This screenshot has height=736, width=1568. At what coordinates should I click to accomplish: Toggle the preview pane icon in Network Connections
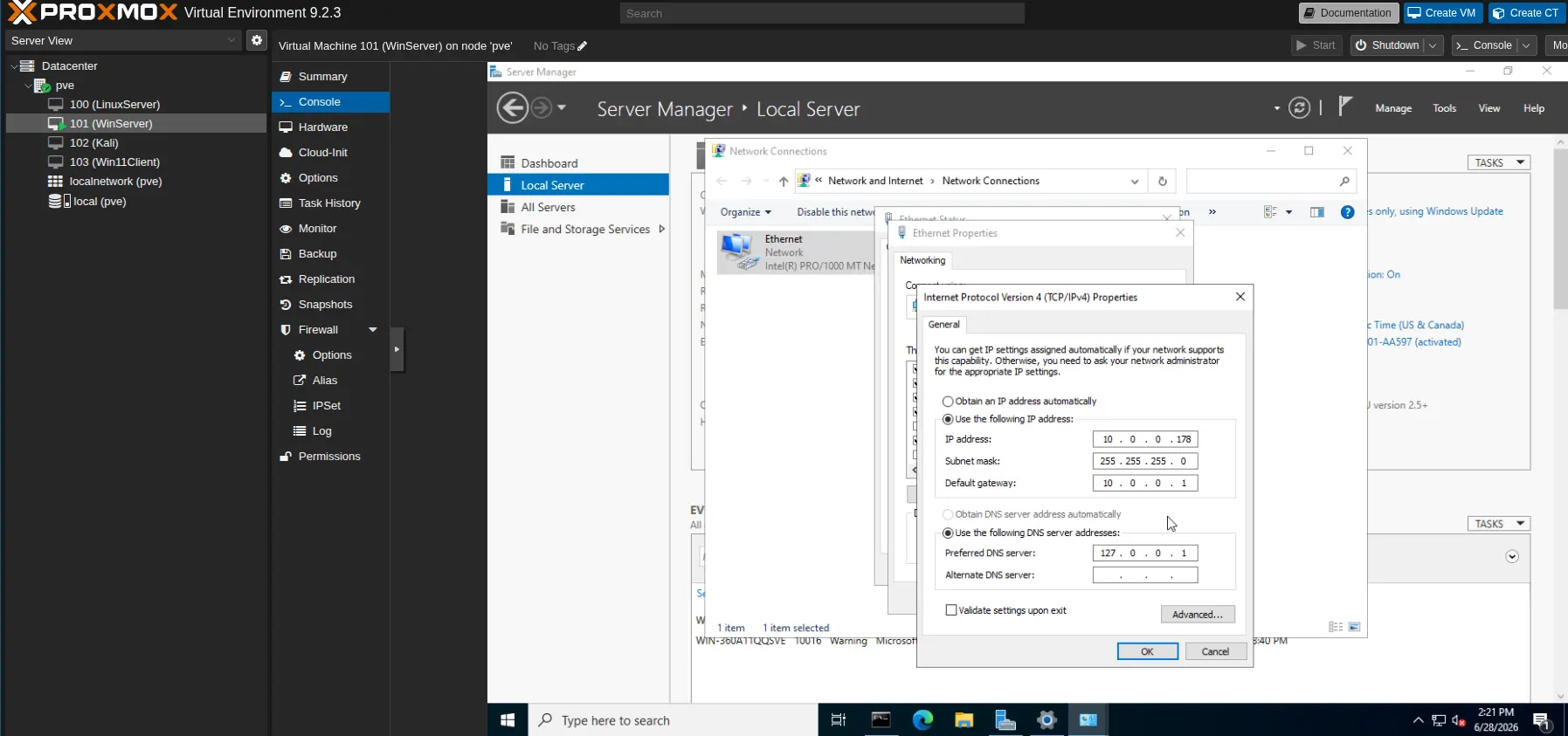click(x=1317, y=212)
